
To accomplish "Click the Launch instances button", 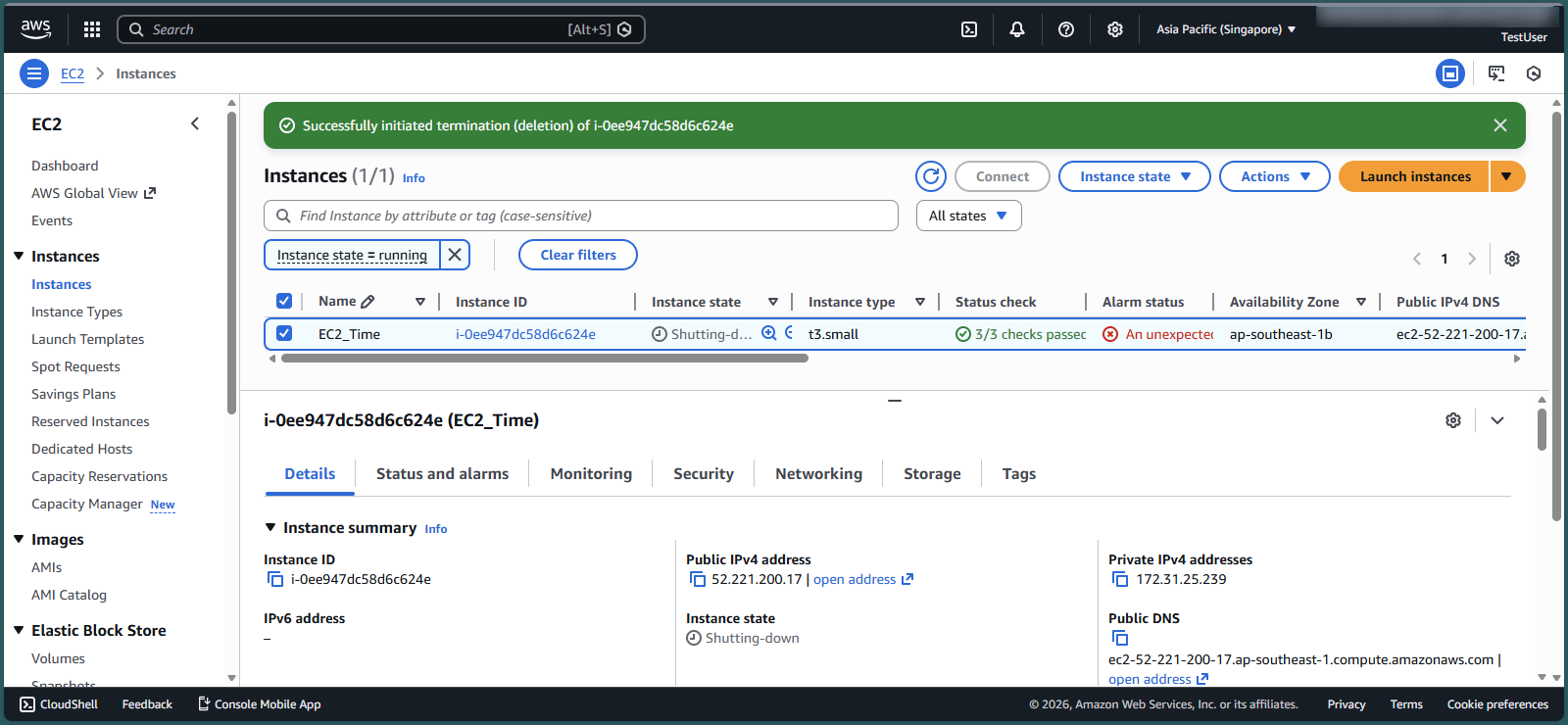I will tap(1414, 176).
